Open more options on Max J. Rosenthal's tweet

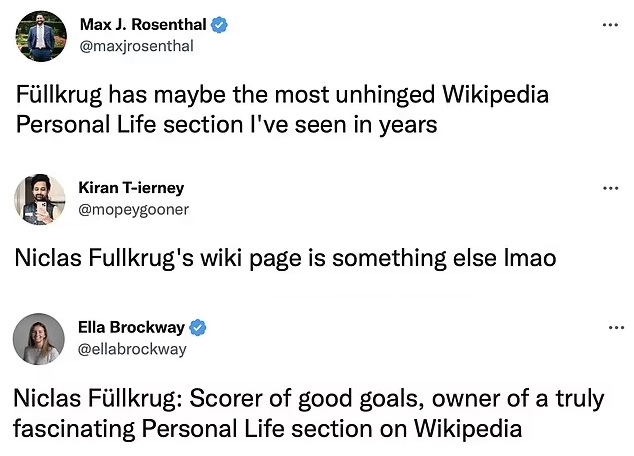coord(610,24)
